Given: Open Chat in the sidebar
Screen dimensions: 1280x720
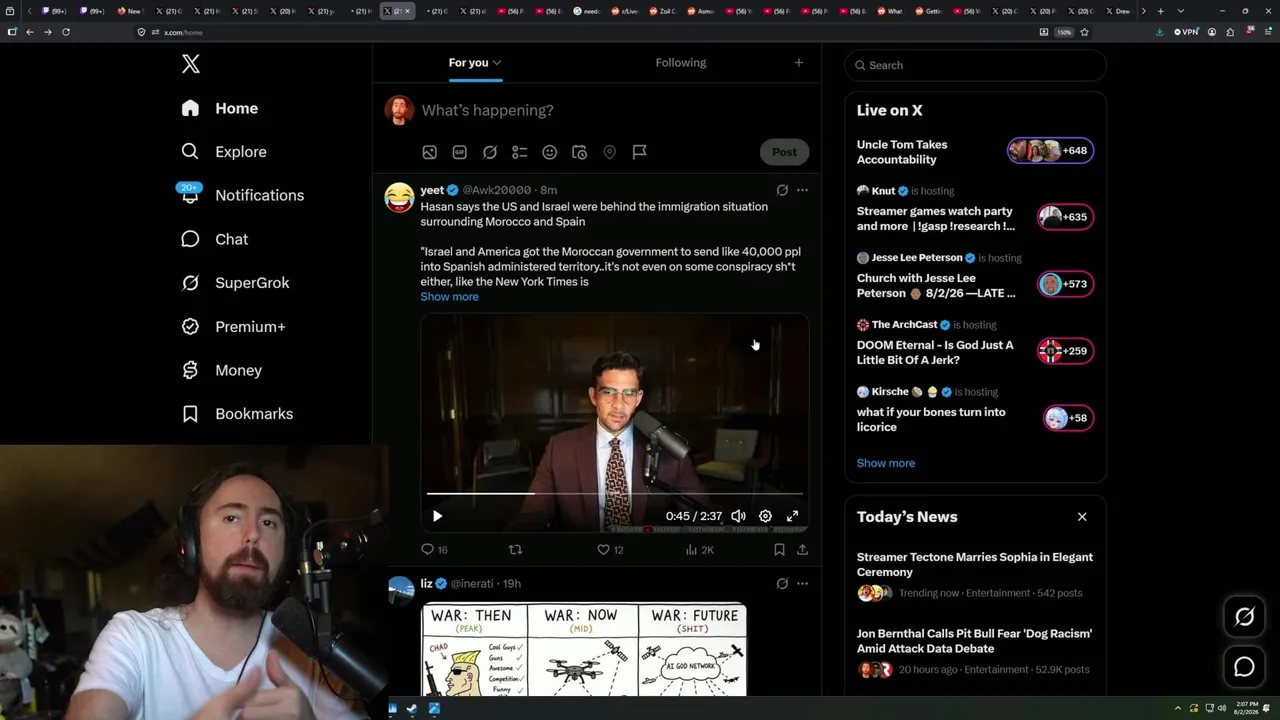Looking at the screenshot, I should pos(214,239).
